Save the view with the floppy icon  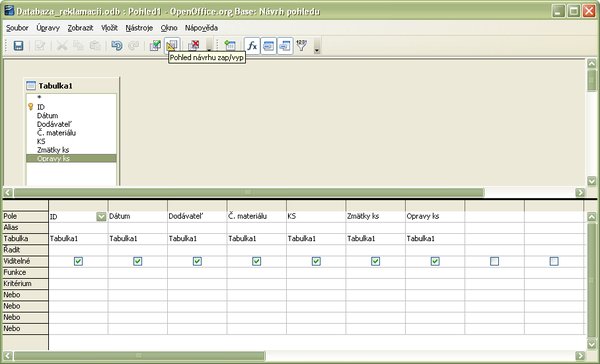coord(18,46)
